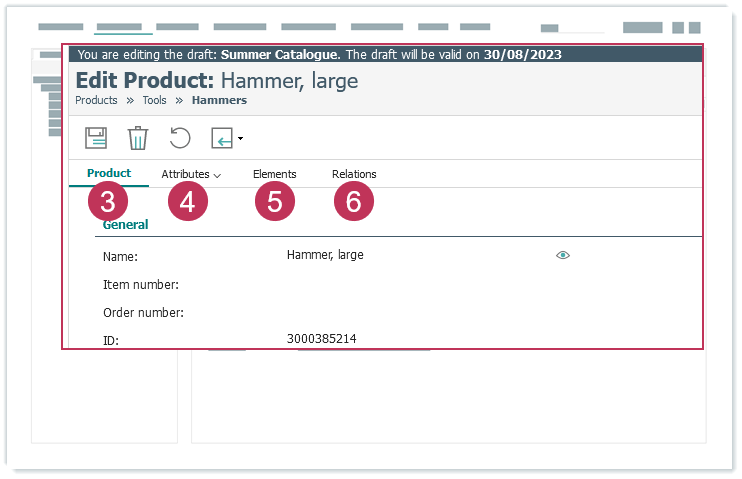Go to Products in the breadcrumb
Image resolution: width=742 pixels, height=479 pixels.
coord(96,100)
